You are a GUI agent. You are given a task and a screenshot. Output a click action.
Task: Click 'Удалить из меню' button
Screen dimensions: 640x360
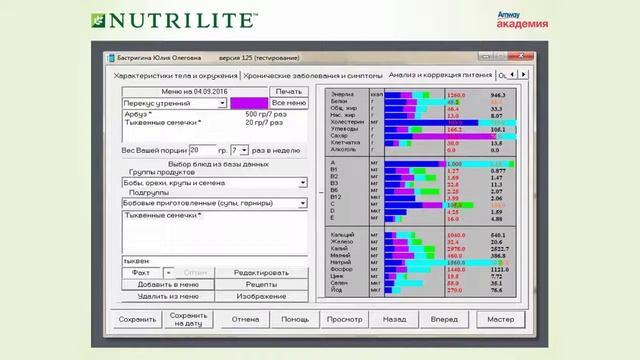tap(168, 296)
